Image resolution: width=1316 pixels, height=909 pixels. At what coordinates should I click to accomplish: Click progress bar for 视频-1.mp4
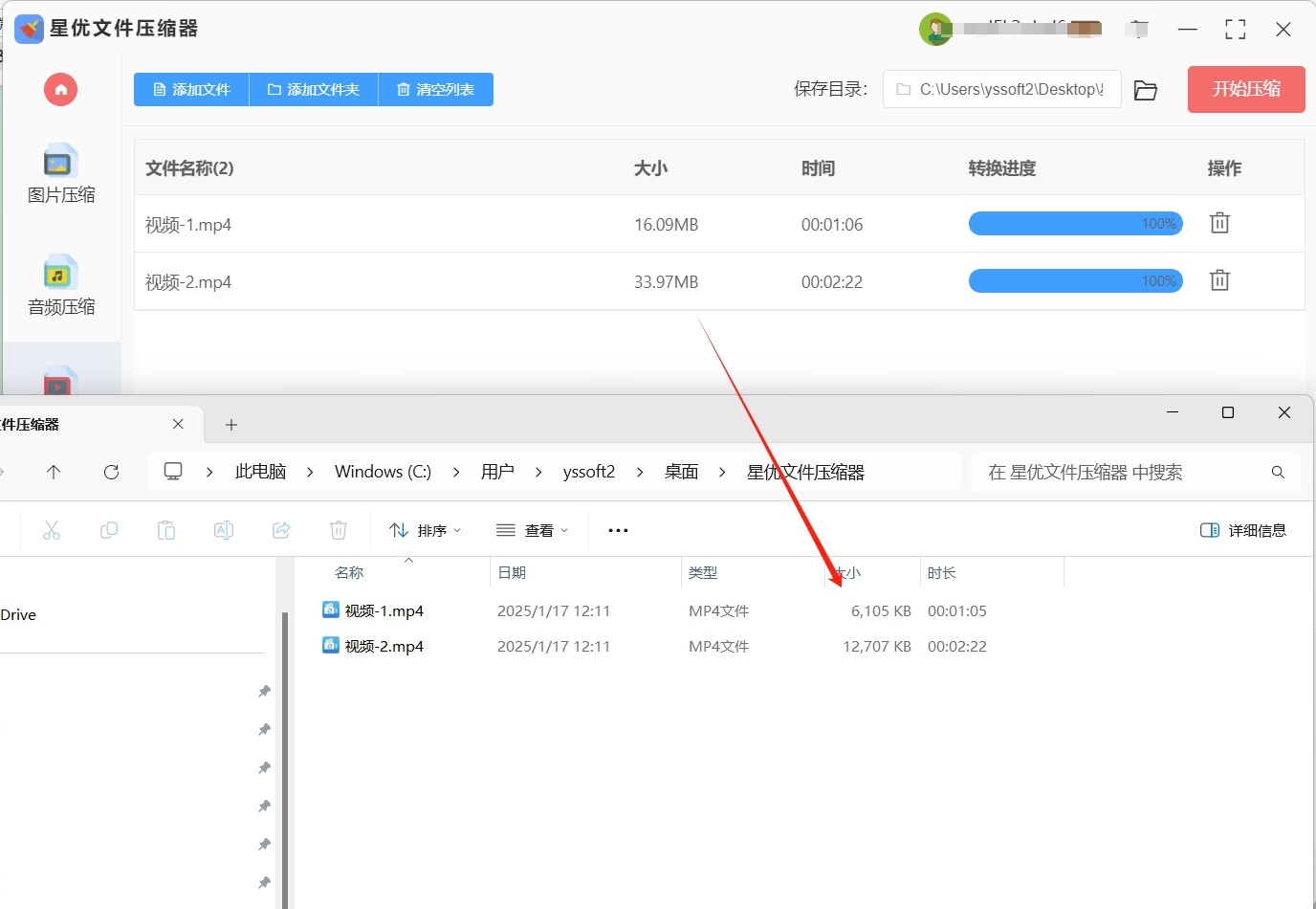(x=1075, y=224)
